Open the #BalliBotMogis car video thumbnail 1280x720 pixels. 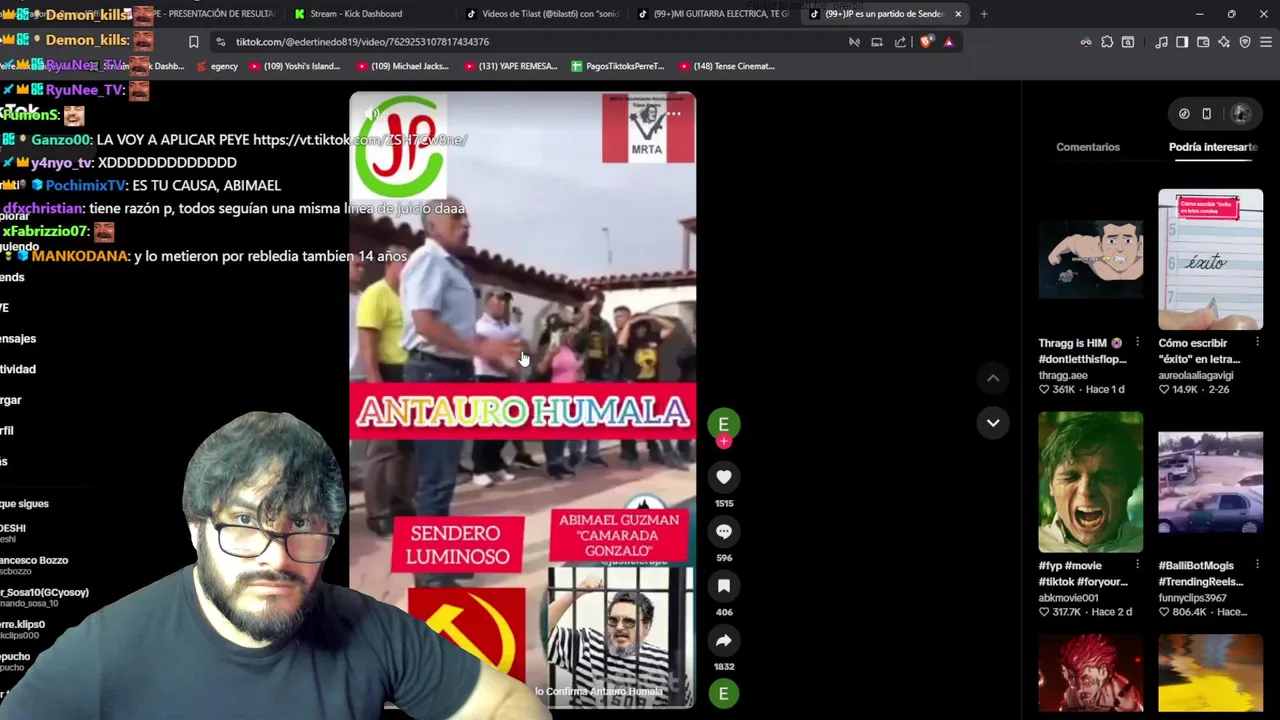pyautogui.click(x=1210, y=482)
